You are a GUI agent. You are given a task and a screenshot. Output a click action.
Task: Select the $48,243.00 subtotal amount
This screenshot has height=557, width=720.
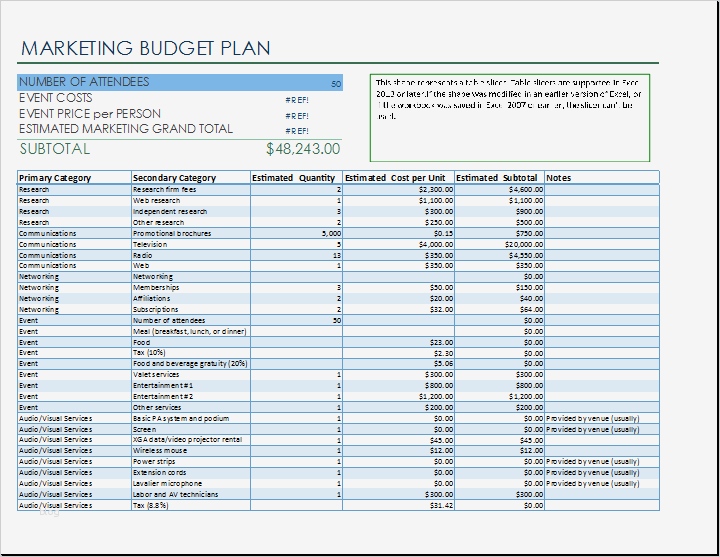[303, 149]
